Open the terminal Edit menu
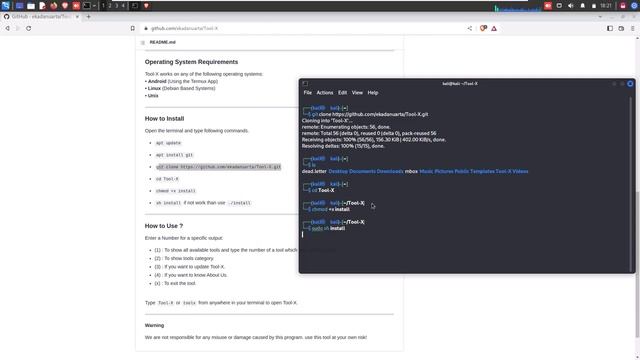 tap(342, 93)
